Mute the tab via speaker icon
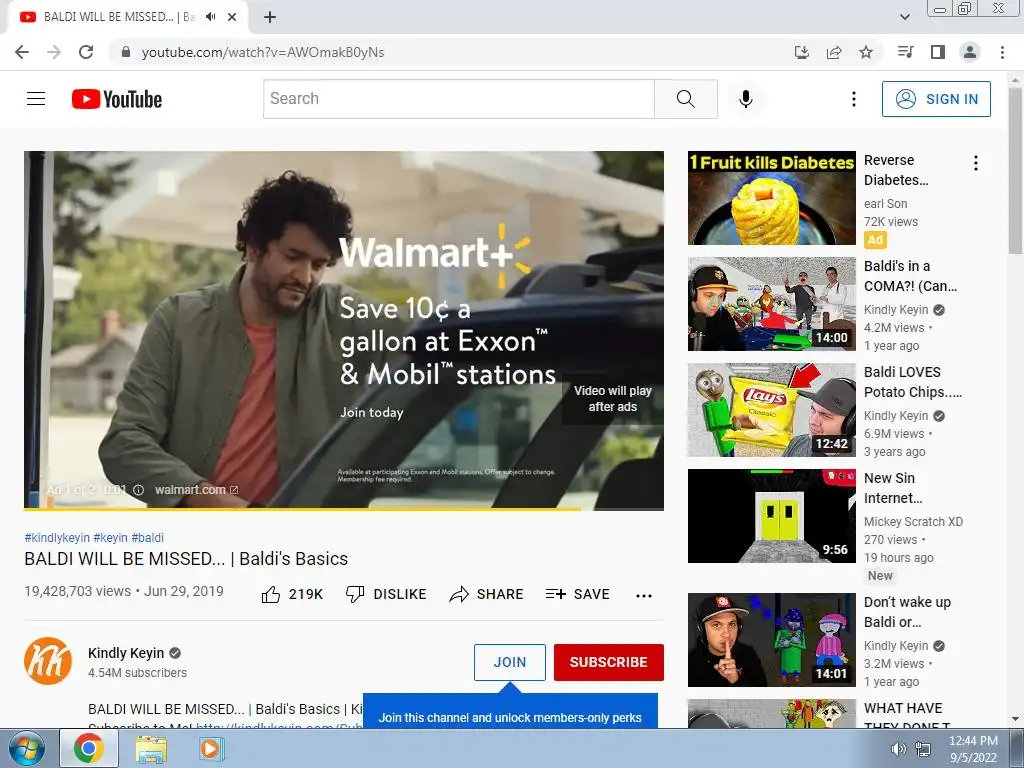Viewport: 1024px width, 768px height. [210, 17]
